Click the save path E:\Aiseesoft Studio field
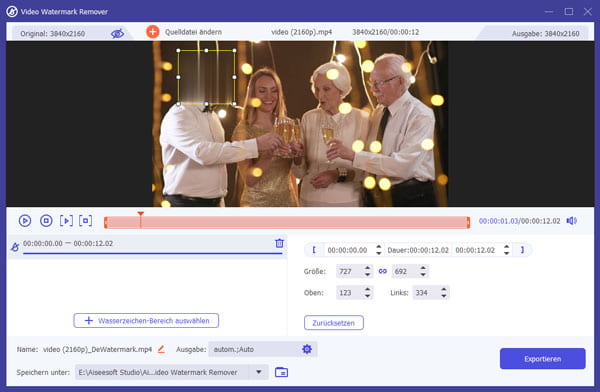The height and width of the screenshot is (392, 600). (x=163, y=372)
